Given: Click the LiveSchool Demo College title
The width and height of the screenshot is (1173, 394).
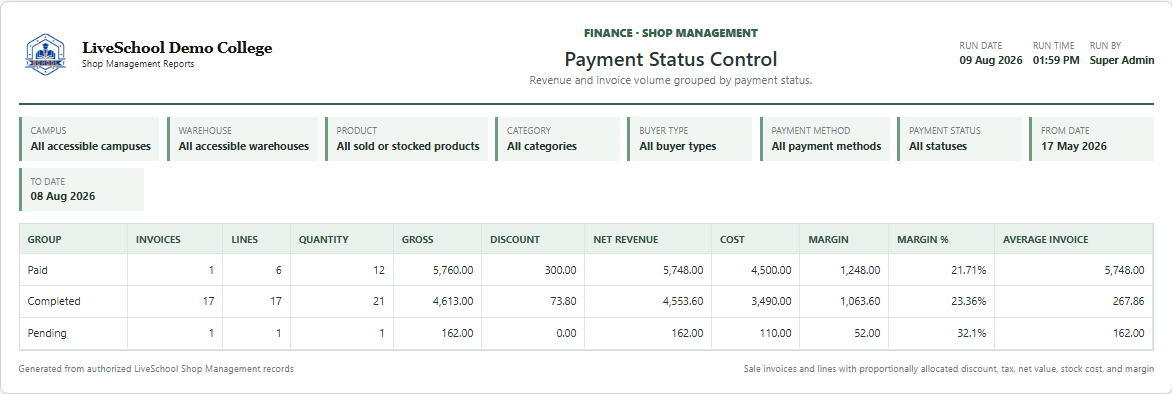Looking at the screenshot, I should pyautogui.click(x=177, y=49).
